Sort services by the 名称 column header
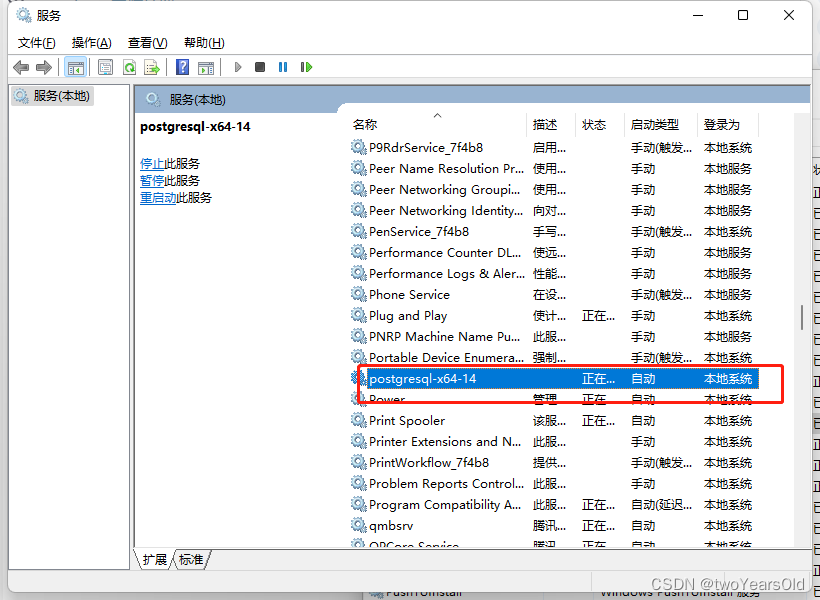The width and height of the screenshot is (820, 600). click(x=365, y=124)
